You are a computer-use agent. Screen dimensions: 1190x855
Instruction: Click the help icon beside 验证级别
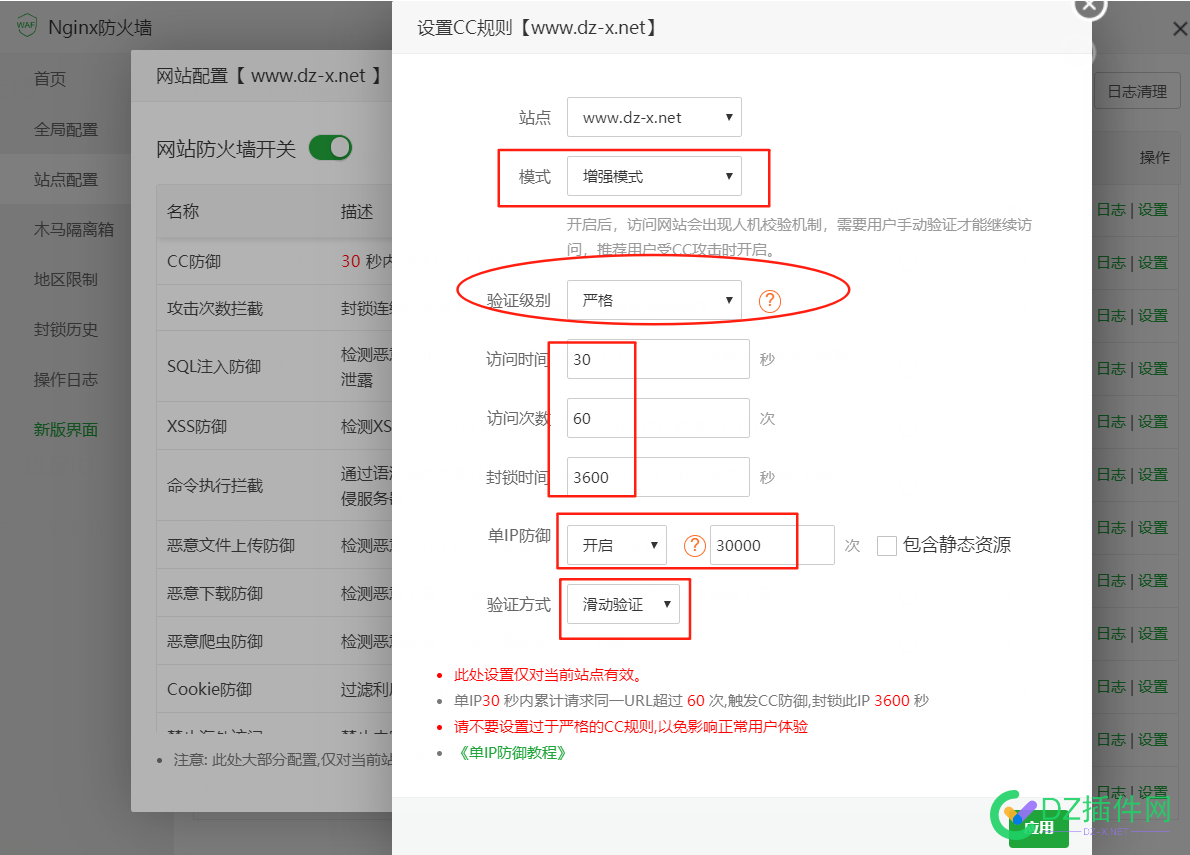770,301
